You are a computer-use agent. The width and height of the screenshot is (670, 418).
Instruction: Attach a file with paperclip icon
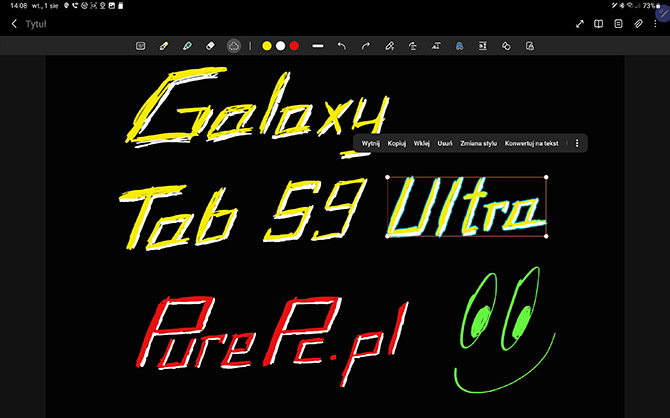point(638,24)
